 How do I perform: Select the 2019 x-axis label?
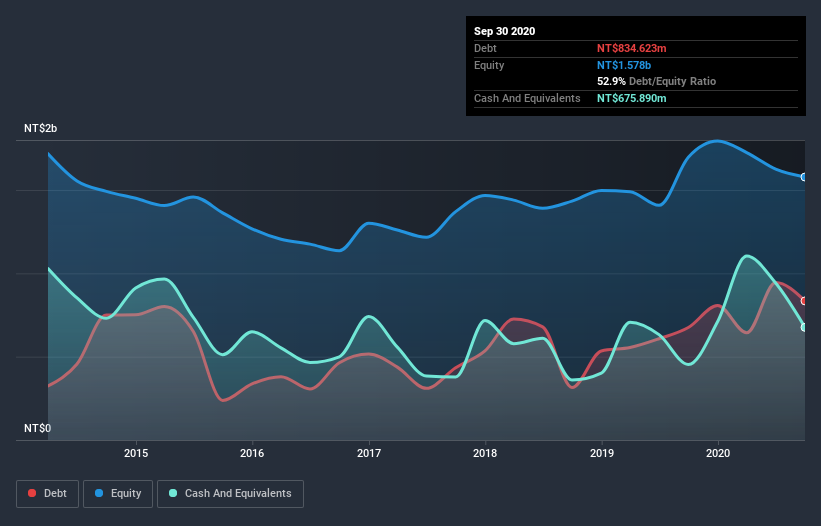coord(602,453)
